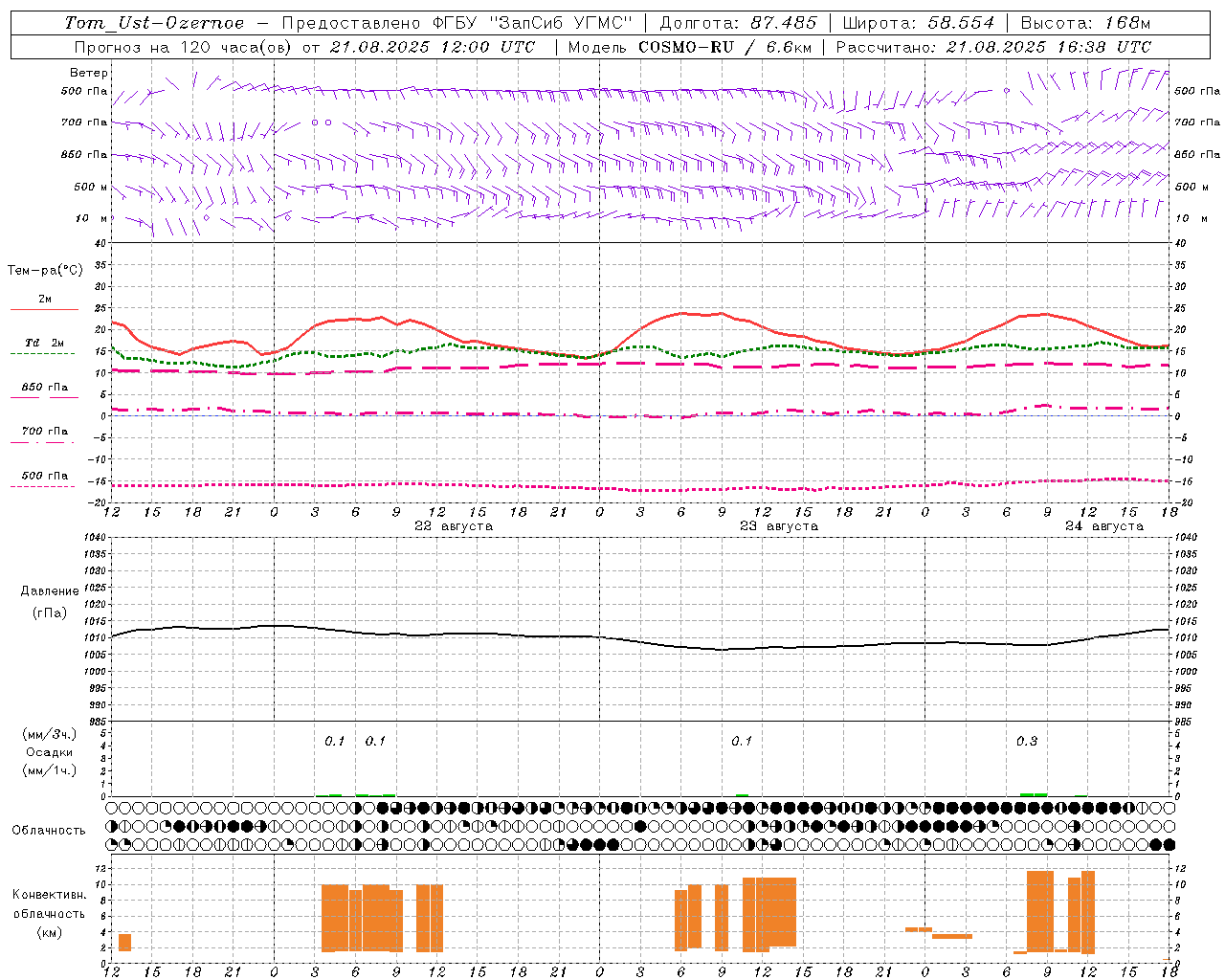Select forecast start text 21.08.2025 12:00 UTC
The image size is (1225, 980).
(432, 46)
